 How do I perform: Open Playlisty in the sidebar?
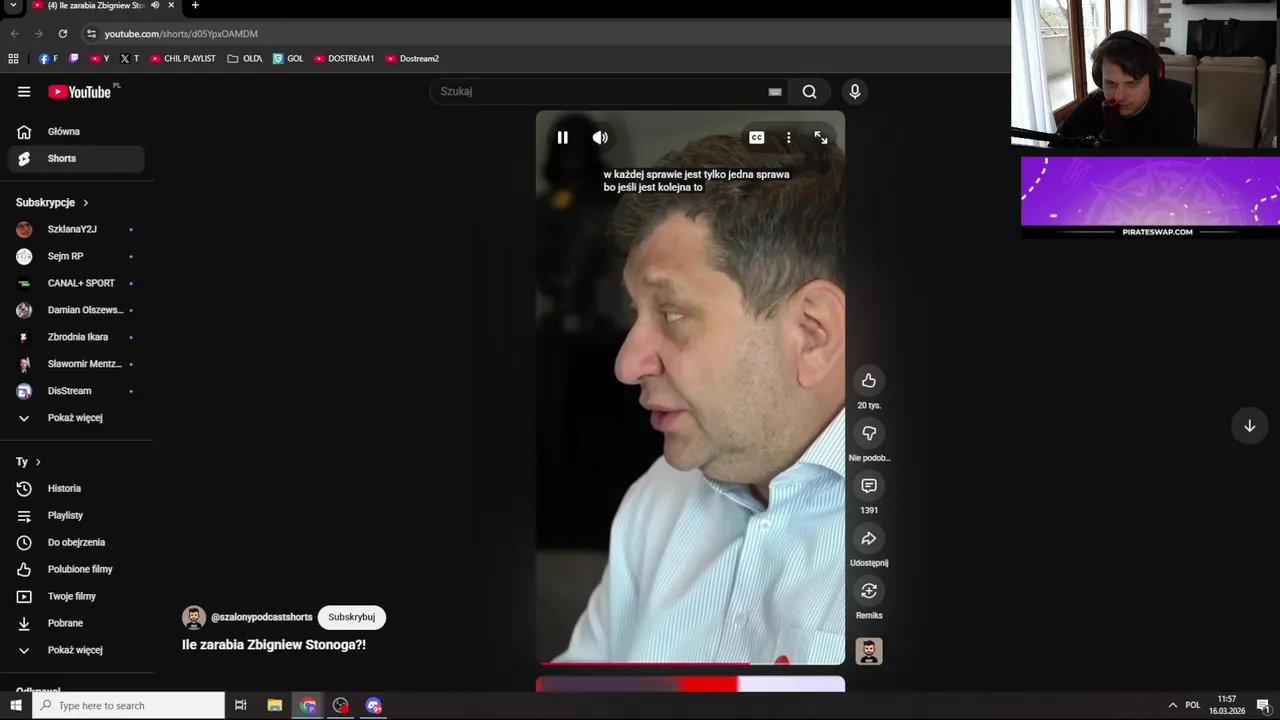(76, 516)
